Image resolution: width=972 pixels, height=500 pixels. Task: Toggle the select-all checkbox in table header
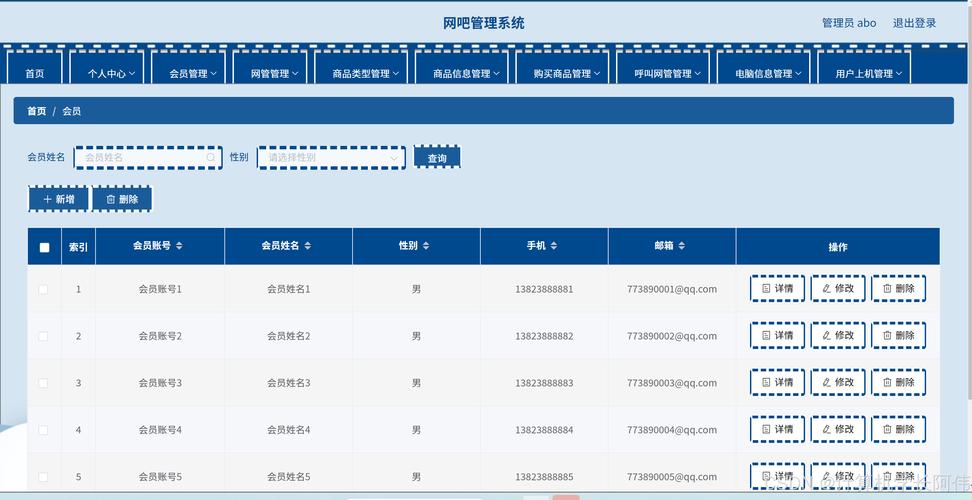(x=44, y=247)
